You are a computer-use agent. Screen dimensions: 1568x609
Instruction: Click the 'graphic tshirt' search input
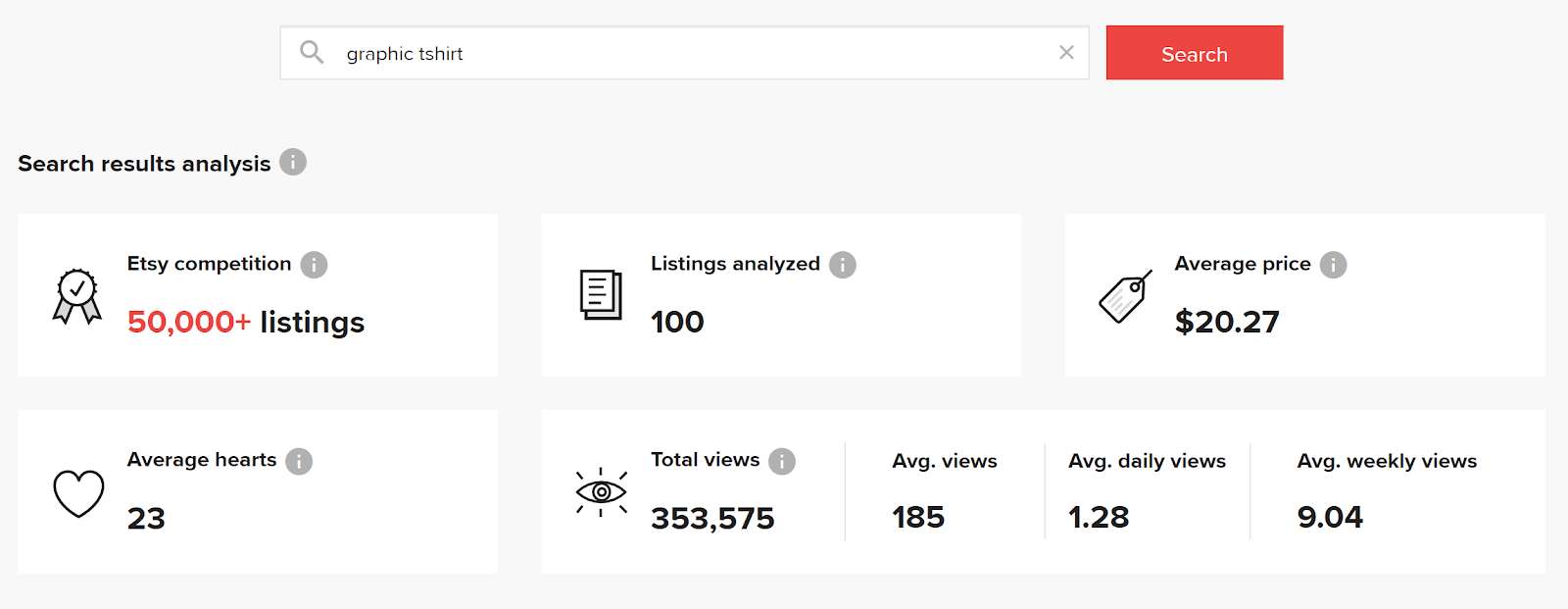coord(686,54)
